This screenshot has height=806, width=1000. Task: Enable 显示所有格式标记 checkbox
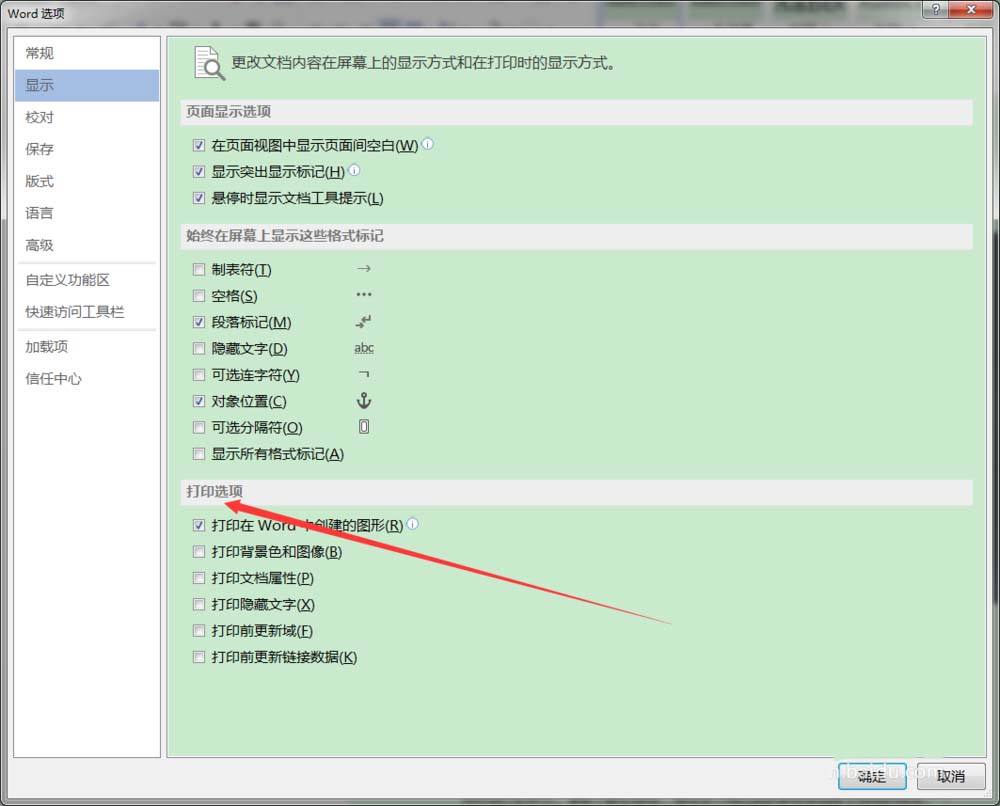coord(199,454)
